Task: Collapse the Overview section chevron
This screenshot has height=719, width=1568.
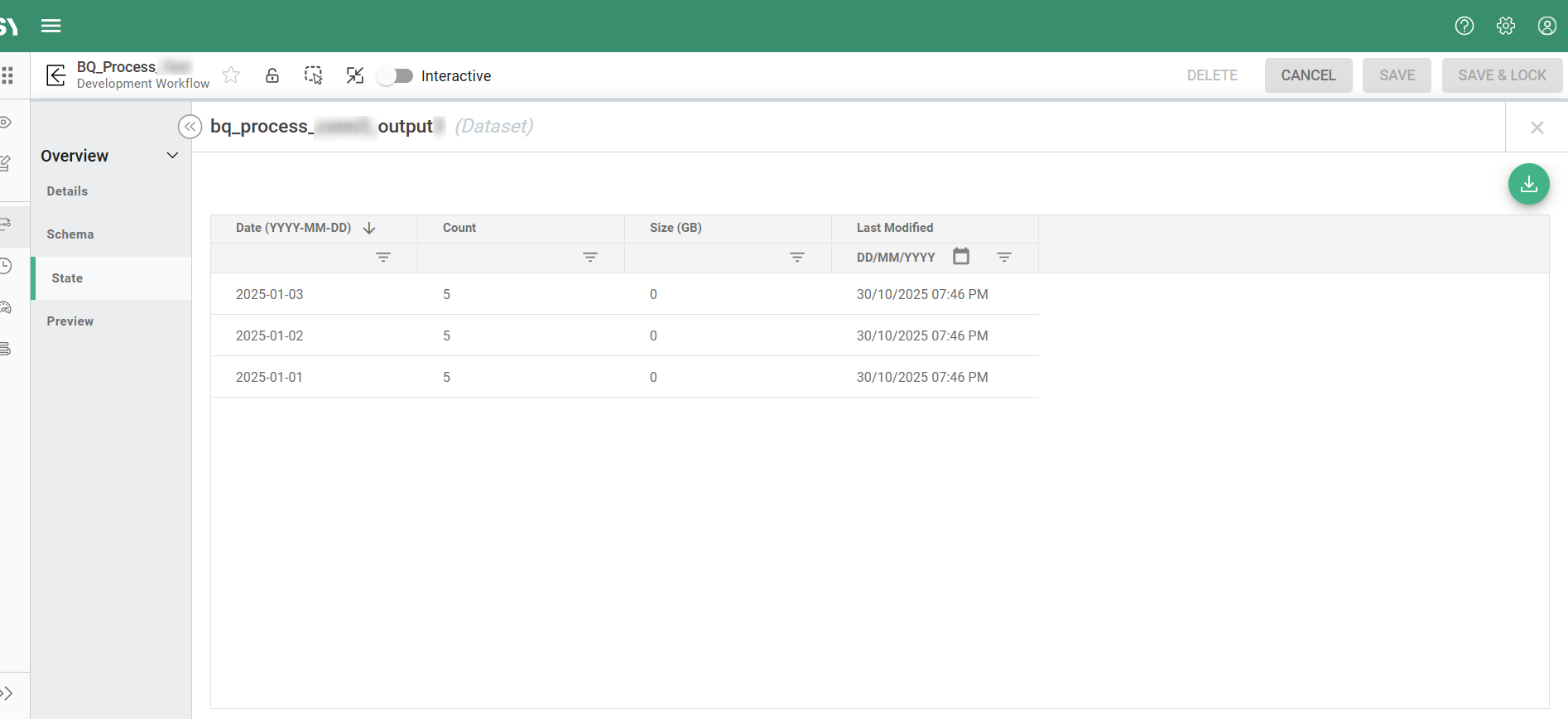Action: (x=172, y=156)
